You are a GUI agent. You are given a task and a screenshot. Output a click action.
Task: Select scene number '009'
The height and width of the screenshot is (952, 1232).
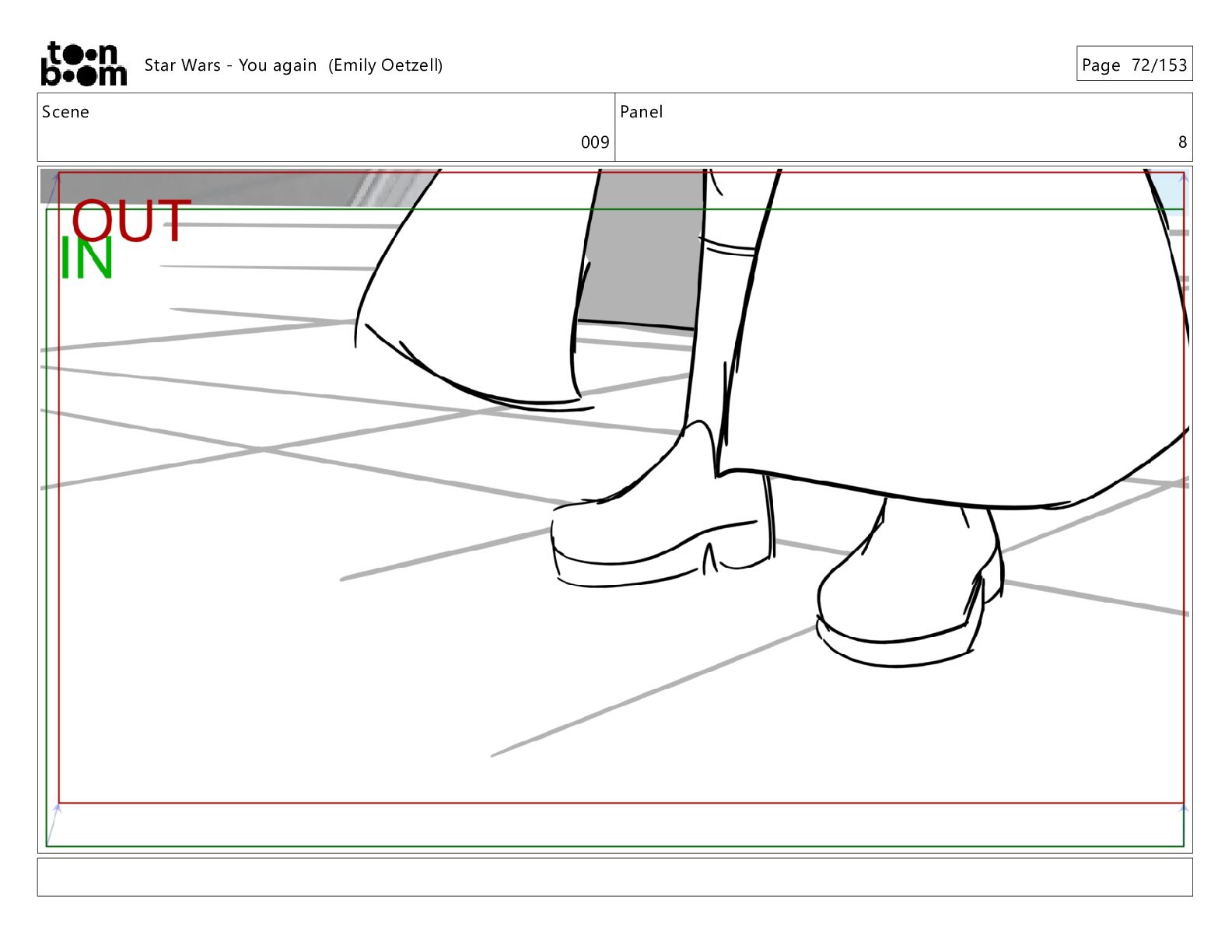pyautogui.click(x=595, y=142)
